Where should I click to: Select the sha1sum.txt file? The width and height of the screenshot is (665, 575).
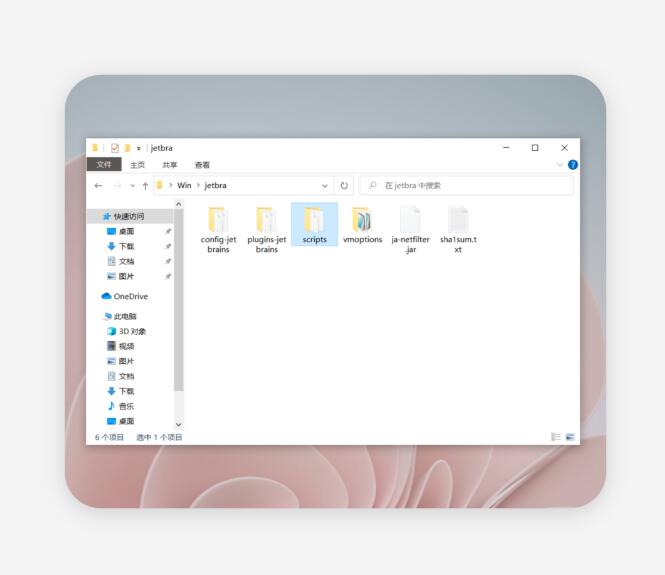click(458, 229)
